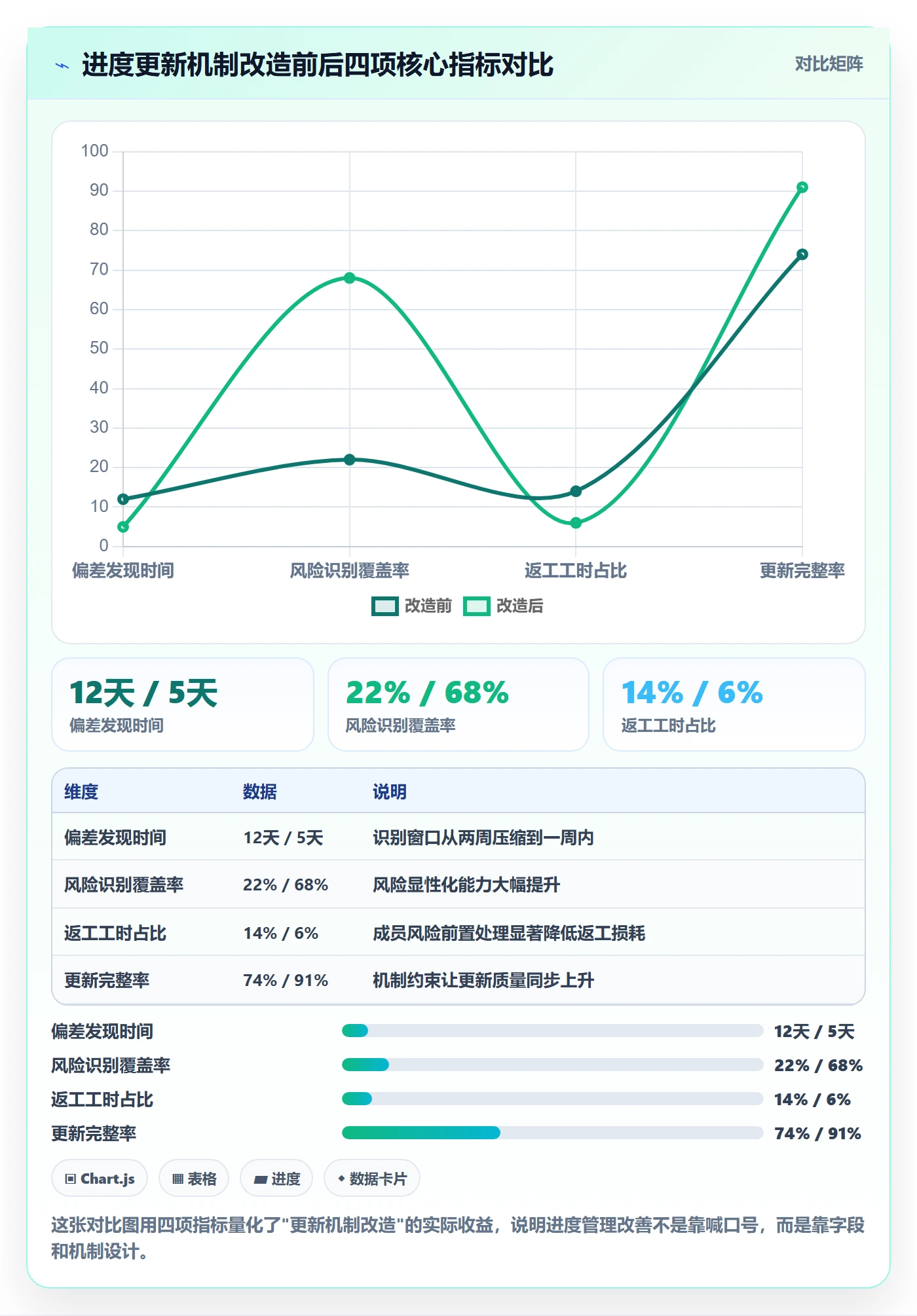This screenshot has width=917, height=1316.
Task: Click the 改造前 data point at 返工工时占比
Action: point(576,491)
